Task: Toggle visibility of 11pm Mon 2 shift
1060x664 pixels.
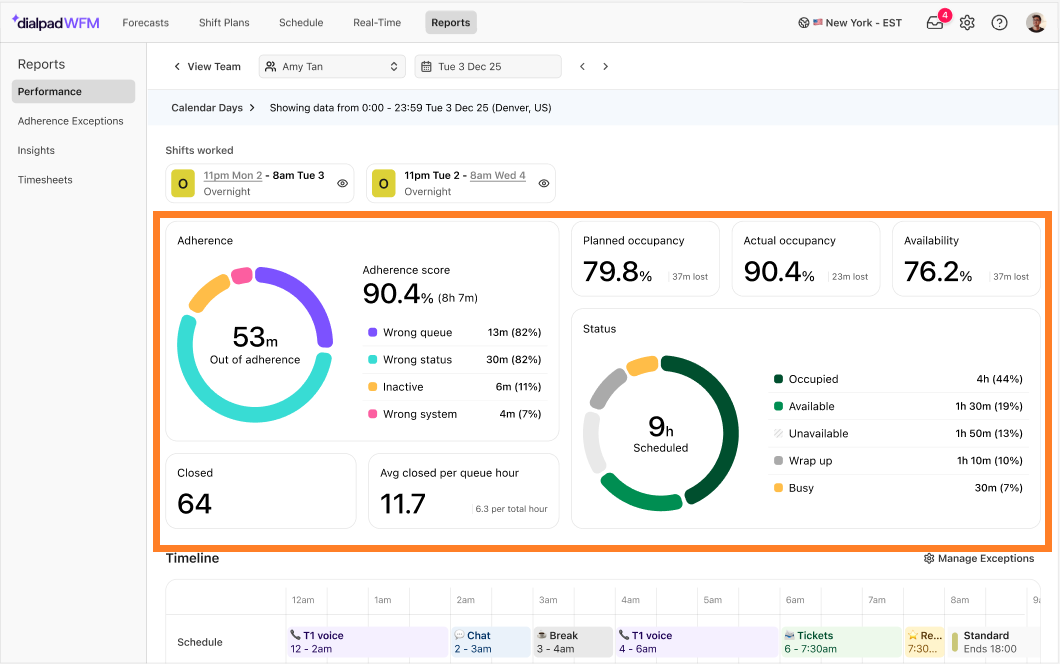Action: [x=343, y=183]
